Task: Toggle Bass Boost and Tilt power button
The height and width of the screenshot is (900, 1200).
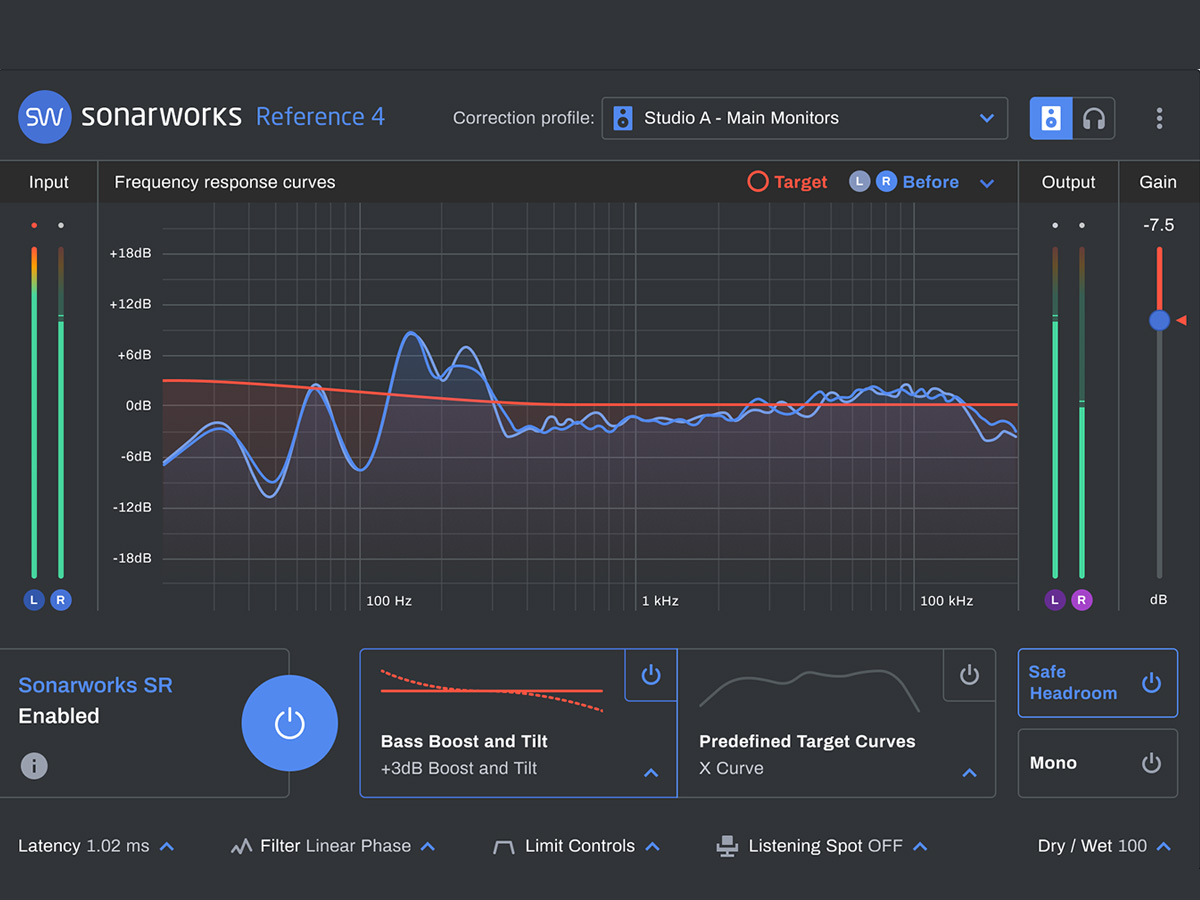Action: 651,675
